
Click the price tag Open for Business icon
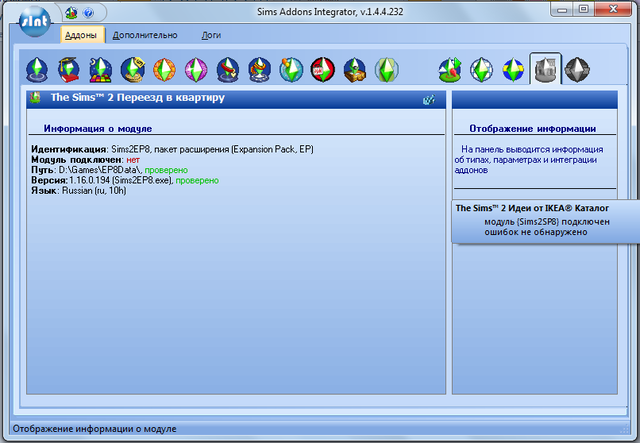[132, 69]
